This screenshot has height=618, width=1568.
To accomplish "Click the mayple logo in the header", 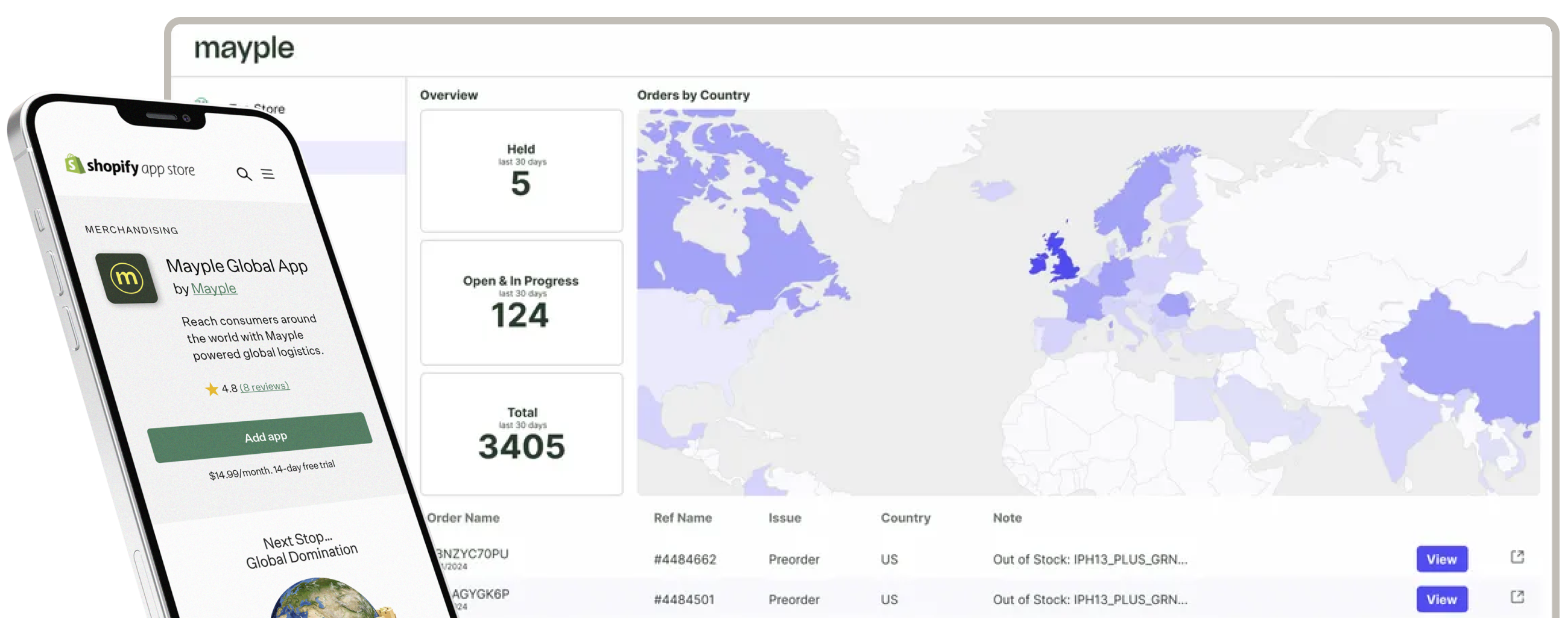I will click(244, 48).
